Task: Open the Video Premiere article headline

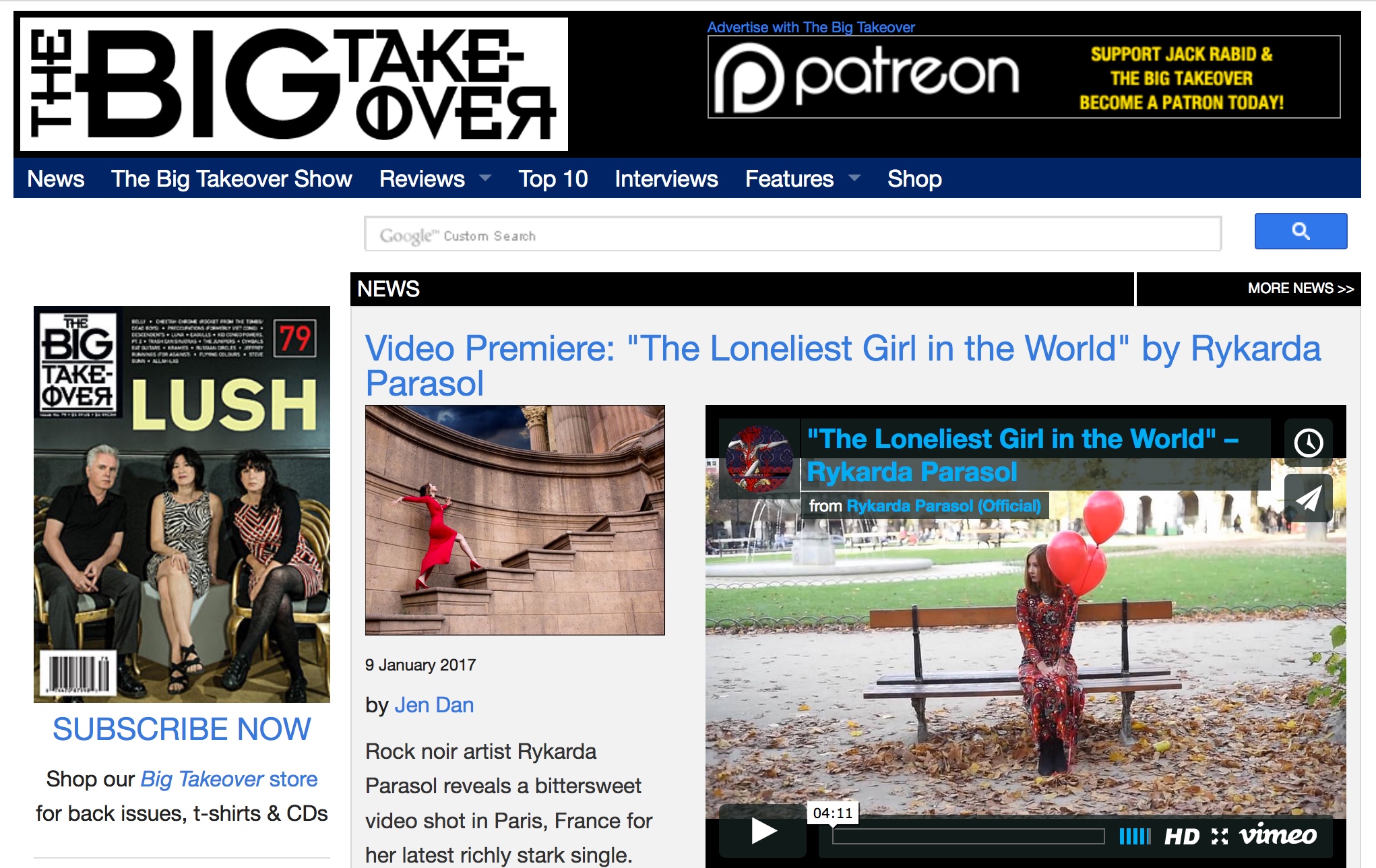Action: 842,365
